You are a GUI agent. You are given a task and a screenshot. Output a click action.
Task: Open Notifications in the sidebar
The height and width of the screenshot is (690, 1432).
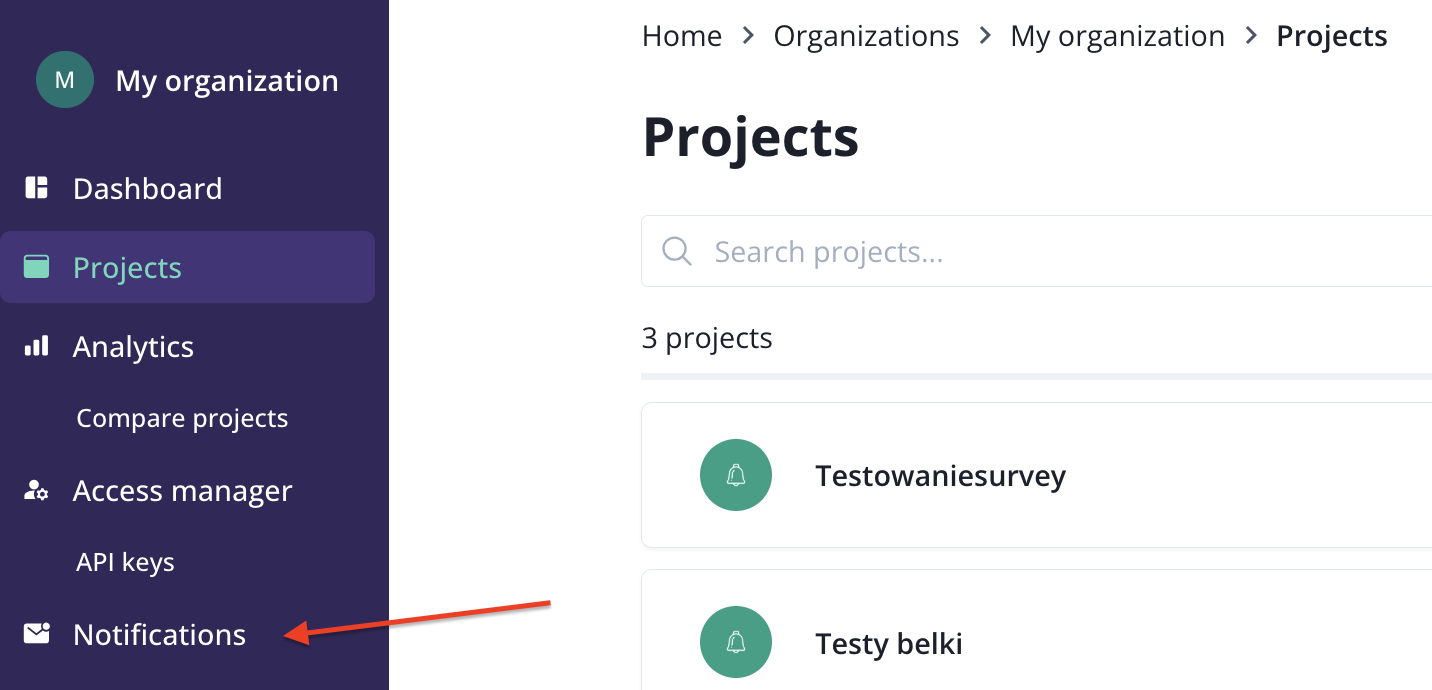click(x=159, y=634)
